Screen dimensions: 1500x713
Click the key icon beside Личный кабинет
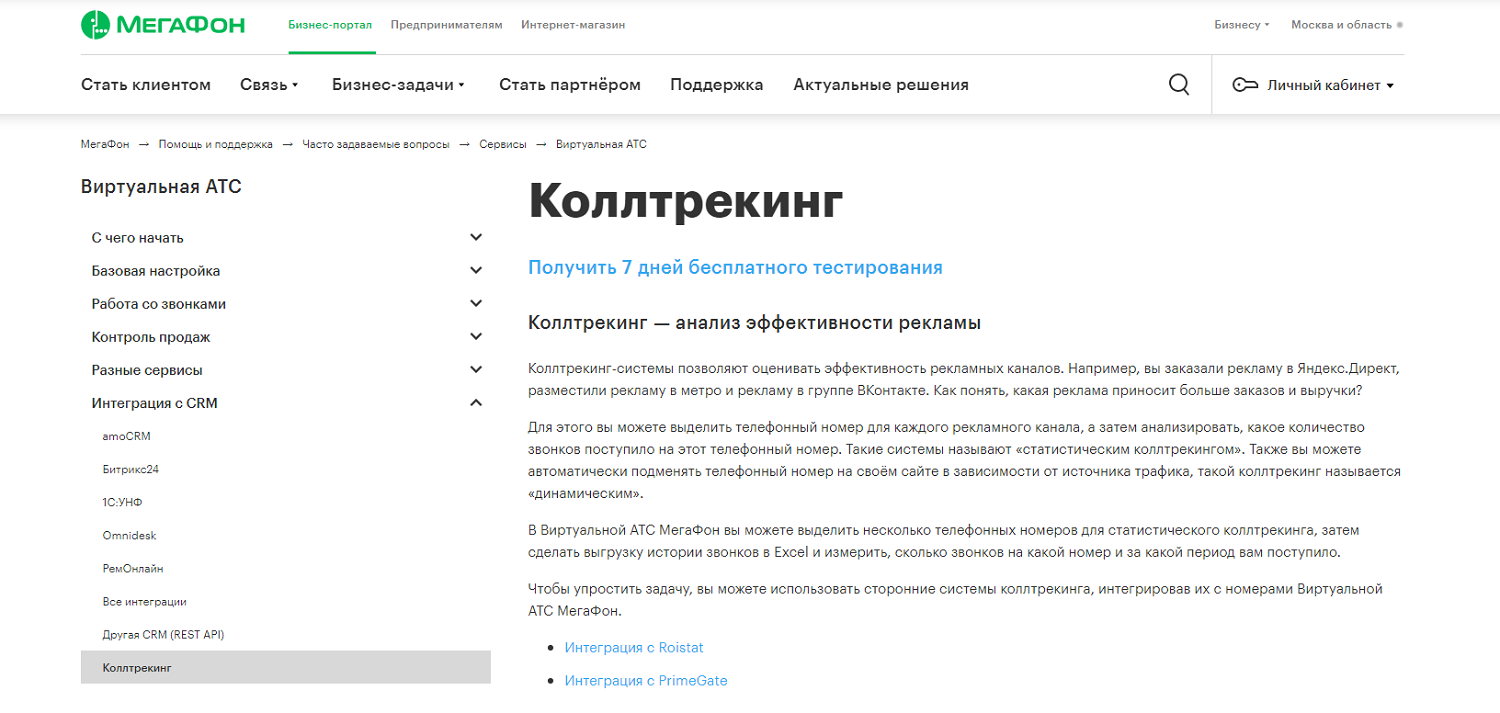[1244, 85]
